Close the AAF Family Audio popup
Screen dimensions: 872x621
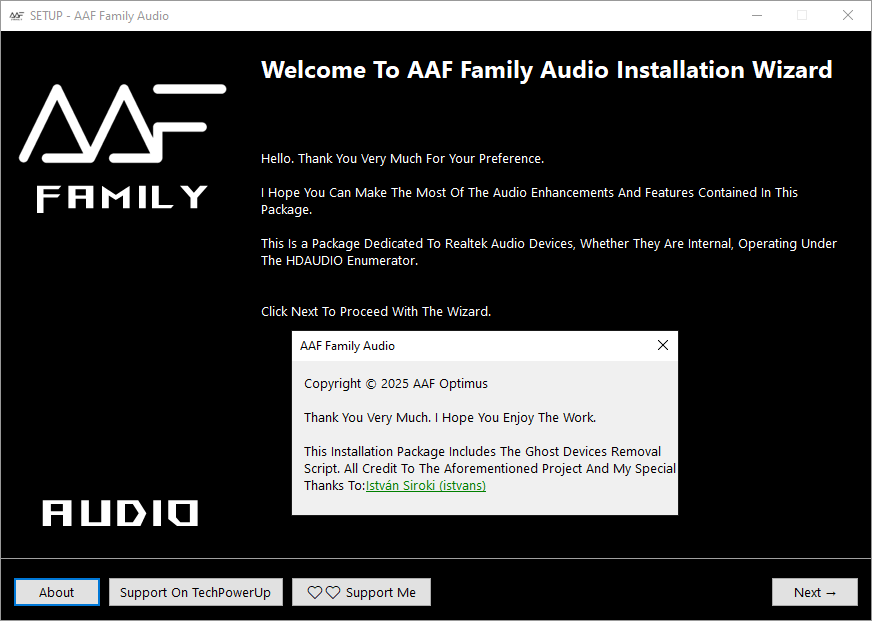662,345
